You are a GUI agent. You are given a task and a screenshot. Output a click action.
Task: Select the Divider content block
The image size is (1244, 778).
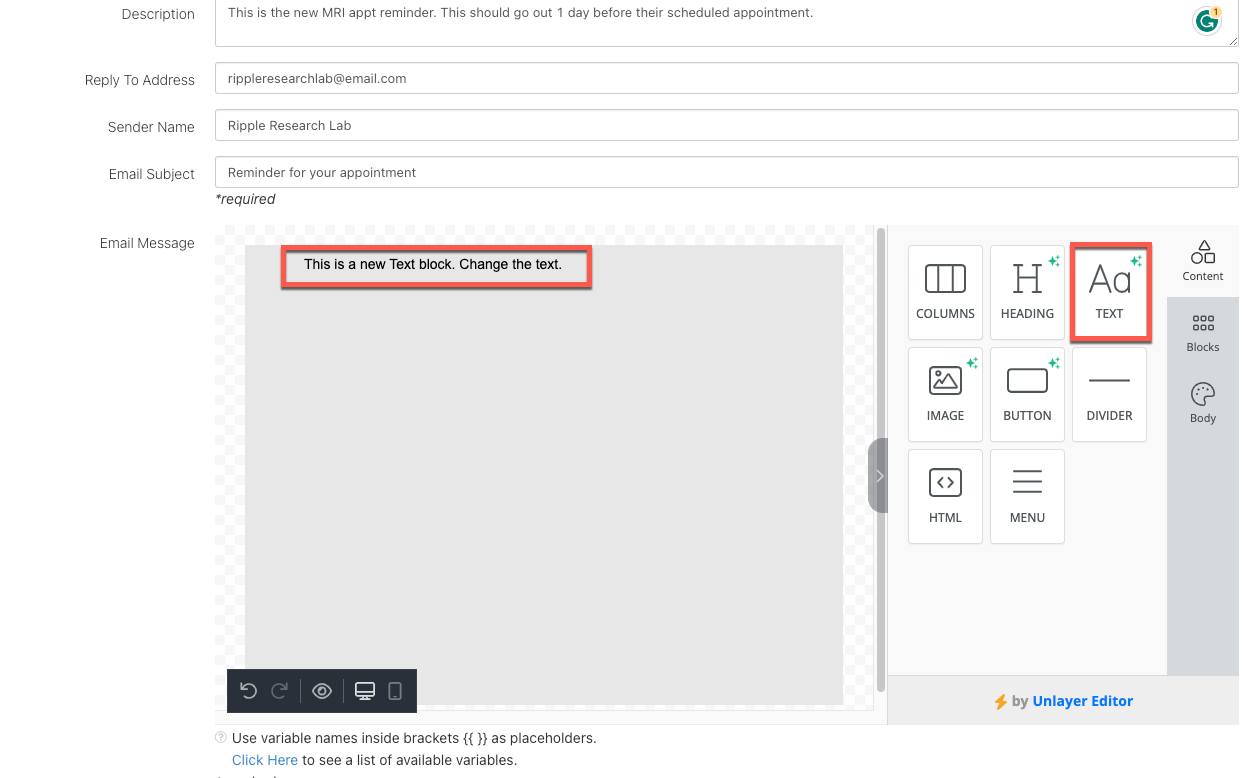point(1109,394)
